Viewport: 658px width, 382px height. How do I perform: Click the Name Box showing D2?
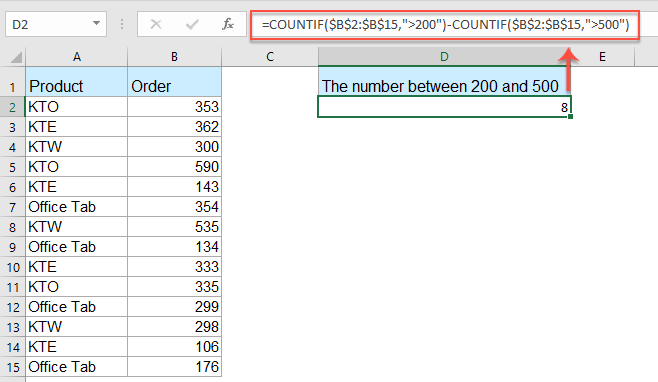[x=55, y=24]
